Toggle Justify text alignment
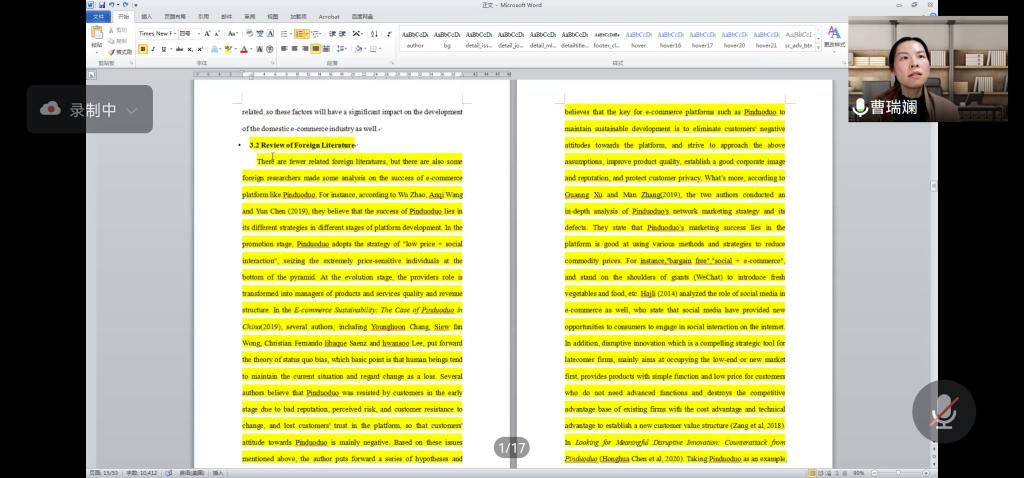The width and height of the screenshot is (1024, 478). tap(316, 48)
